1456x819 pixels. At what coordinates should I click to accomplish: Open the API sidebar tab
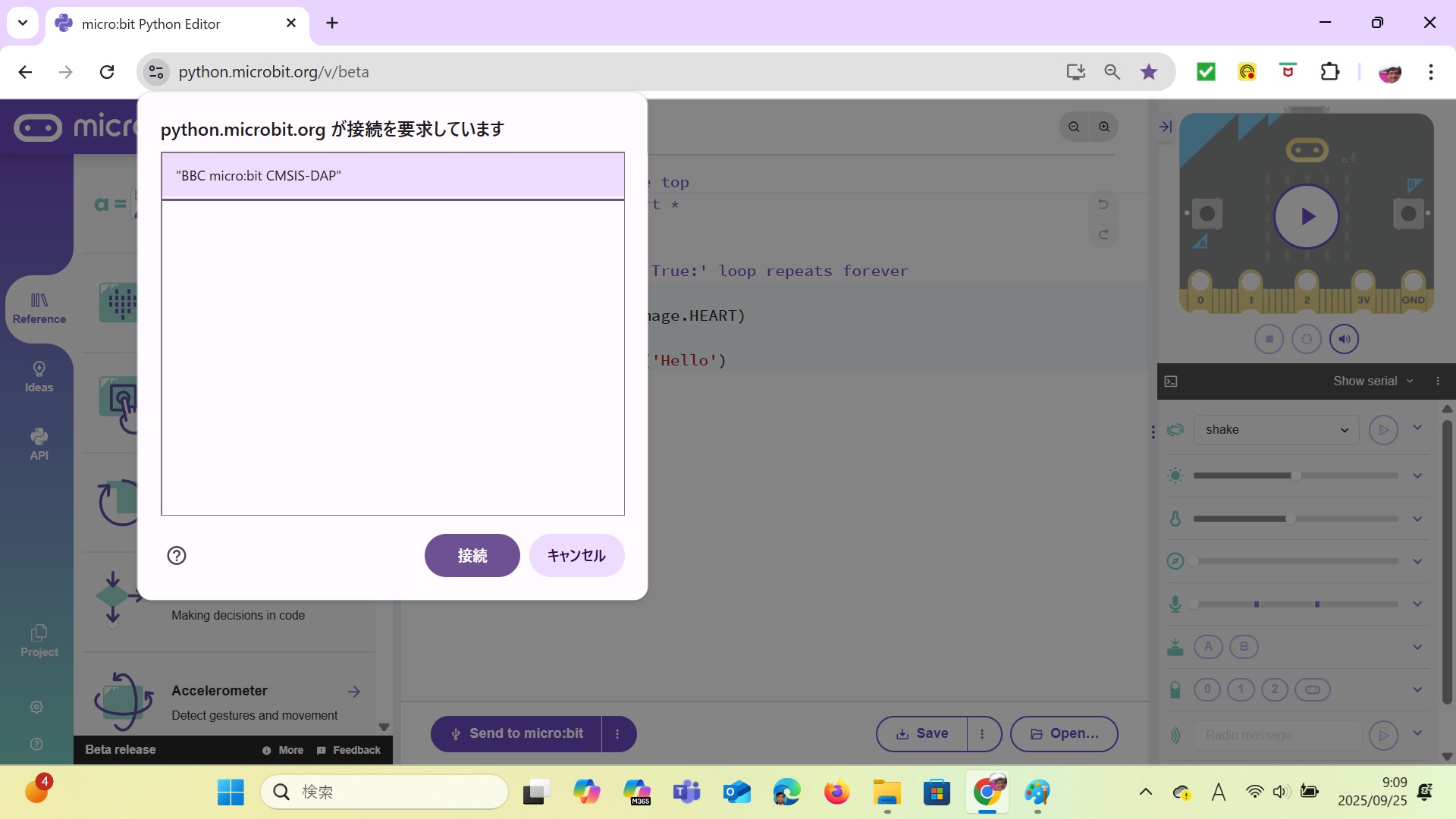(x=39, y=444)
